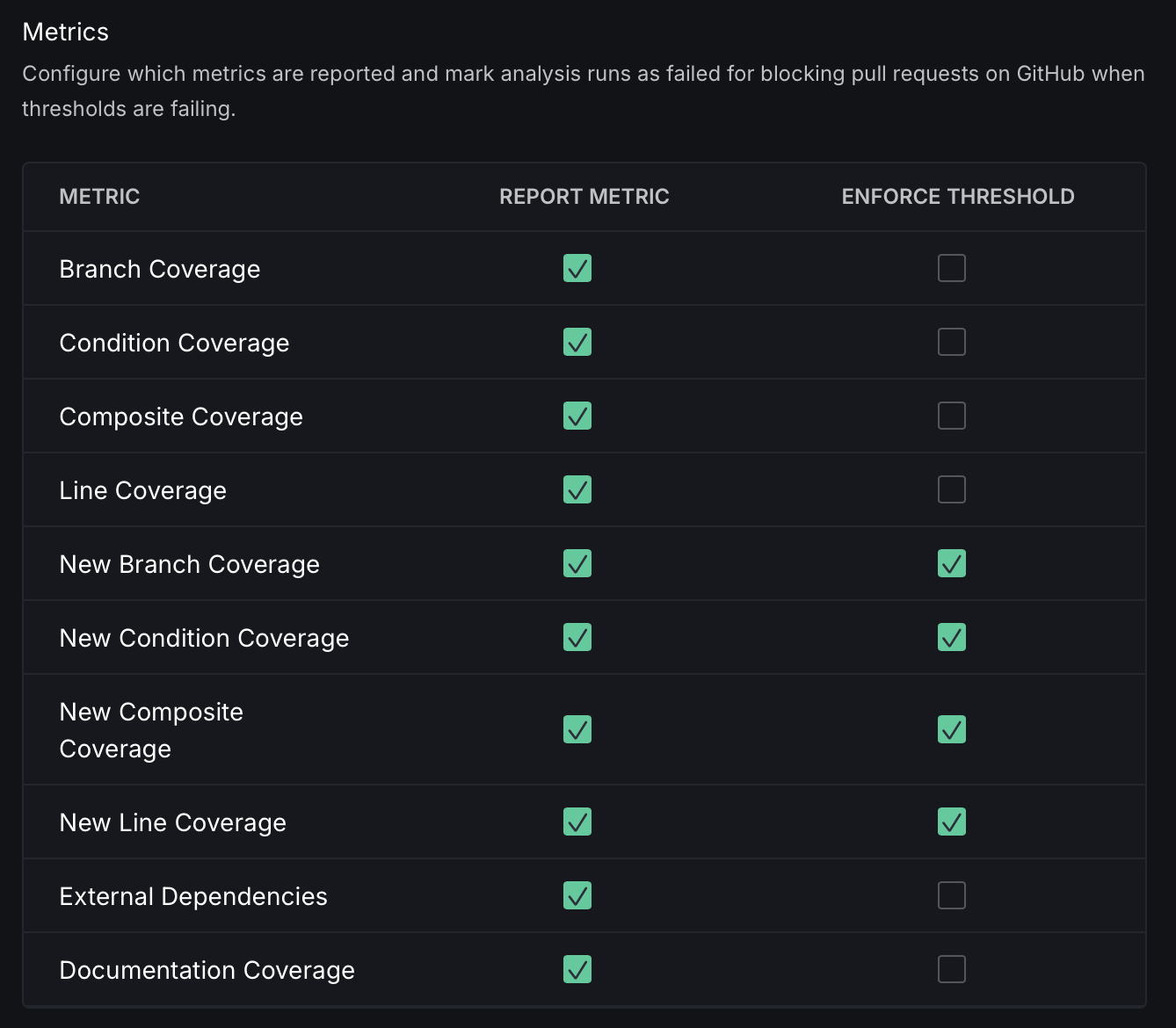1176x1028 pixels.
Task: Uncheck New Line Coverage report metric
Action: pyautogui.click(x=577, y=822)
